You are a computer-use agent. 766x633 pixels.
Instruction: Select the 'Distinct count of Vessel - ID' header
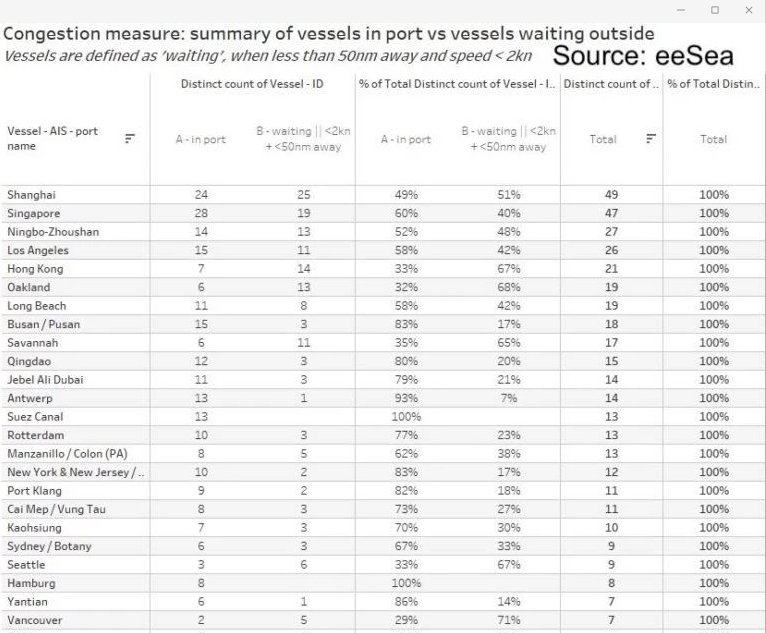pos(252,83)
